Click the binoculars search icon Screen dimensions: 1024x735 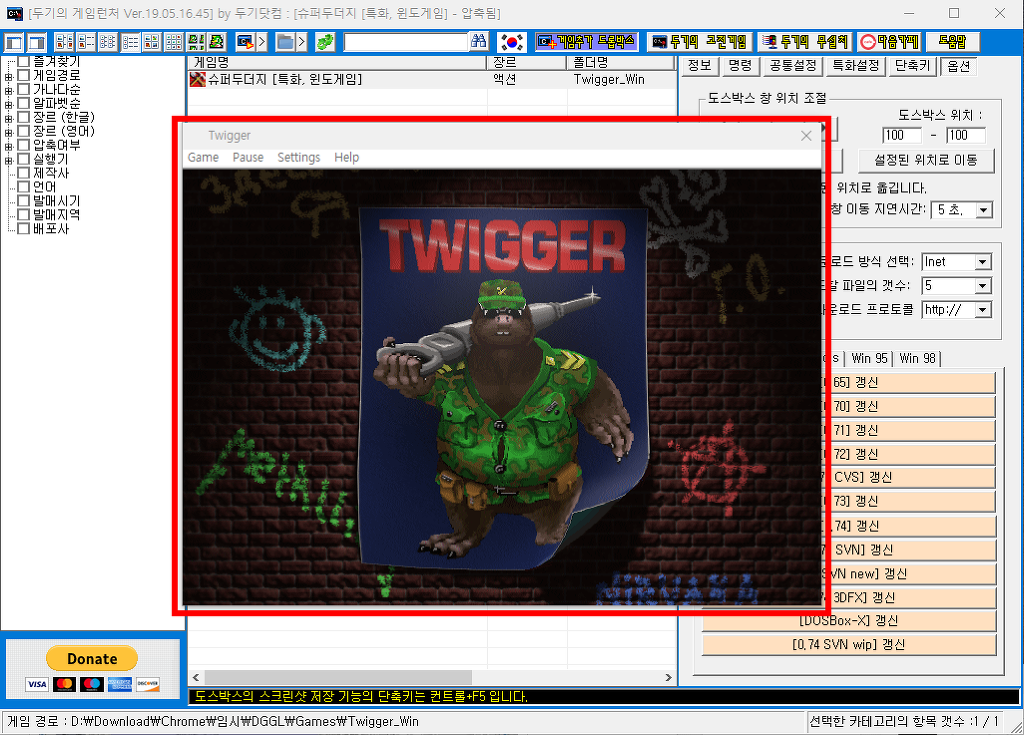point(479,42)
